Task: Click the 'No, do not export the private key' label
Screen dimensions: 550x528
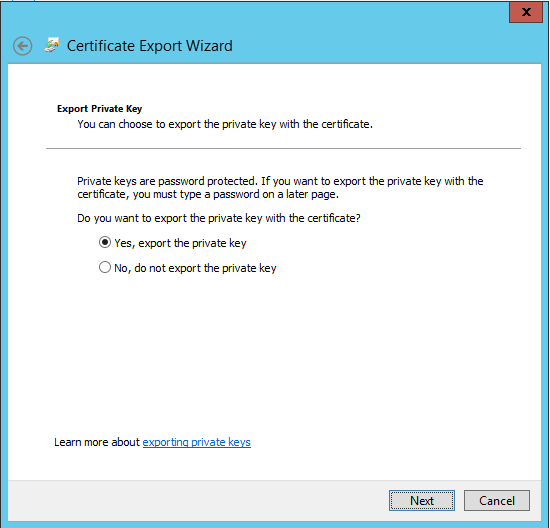Action: 195,268
